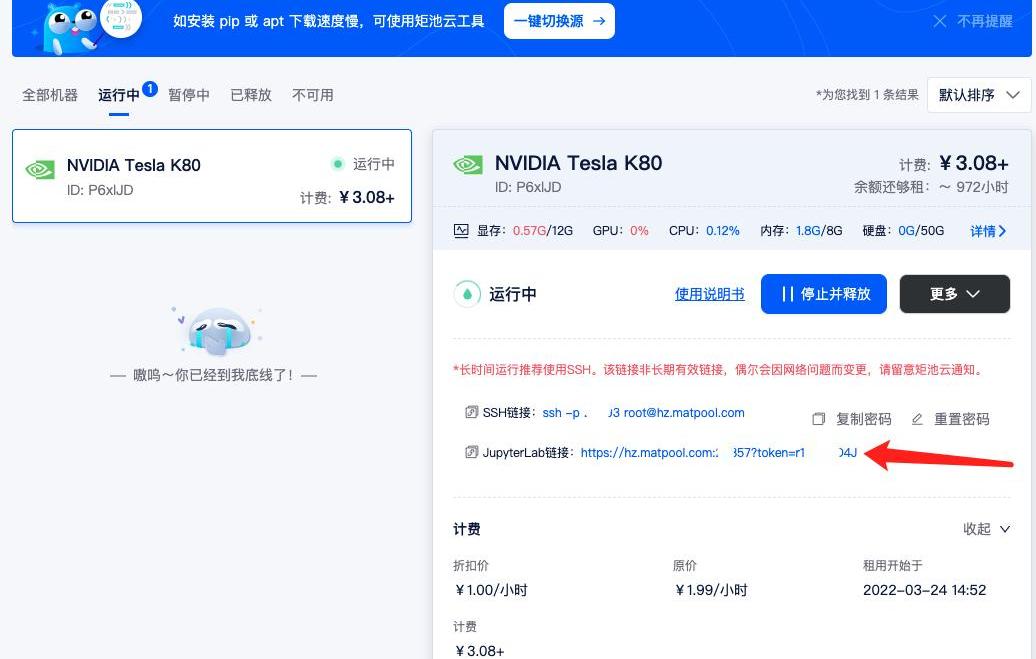The width and height of the screenshot is (1036, 659).
Task: Copy JupyterLab link using its copy icon
Action: click(x=471, y=452)
